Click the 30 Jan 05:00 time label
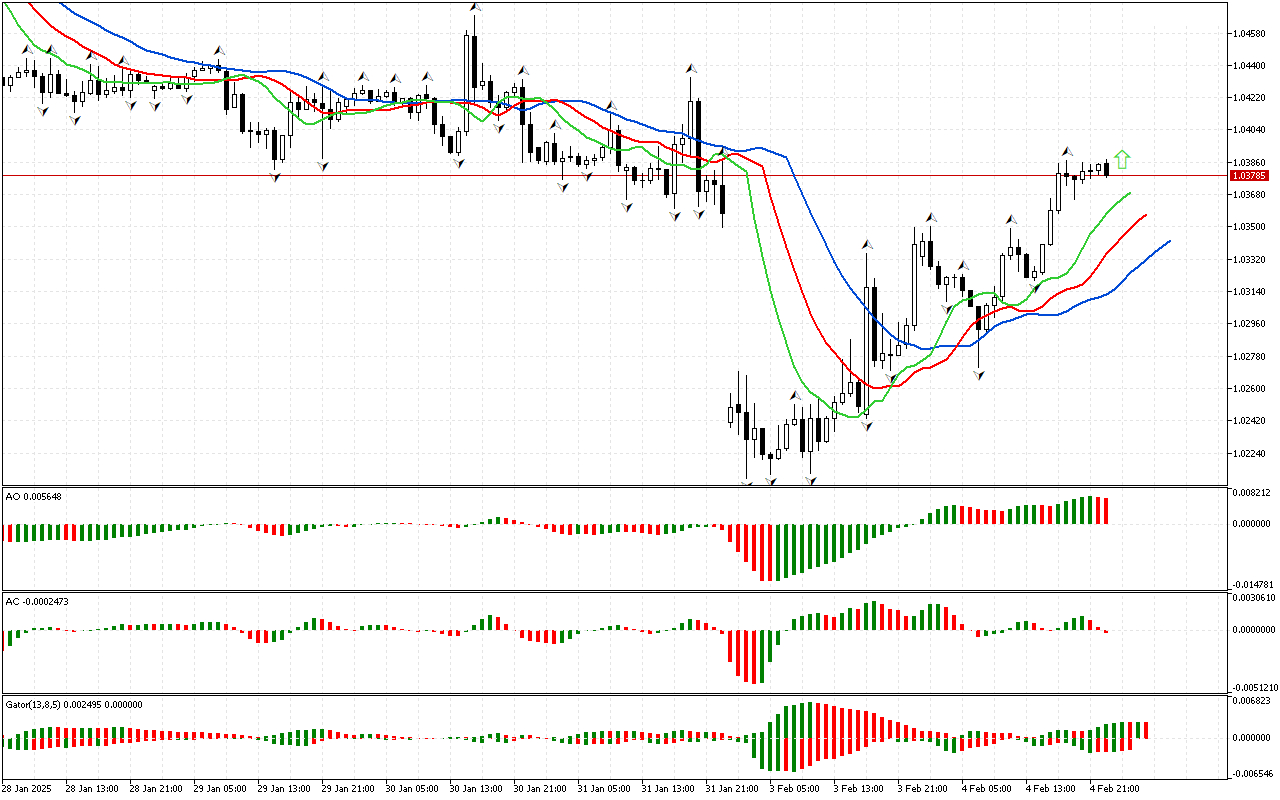This screenshot has height=800, width=1280. click(x=410, y=789)
